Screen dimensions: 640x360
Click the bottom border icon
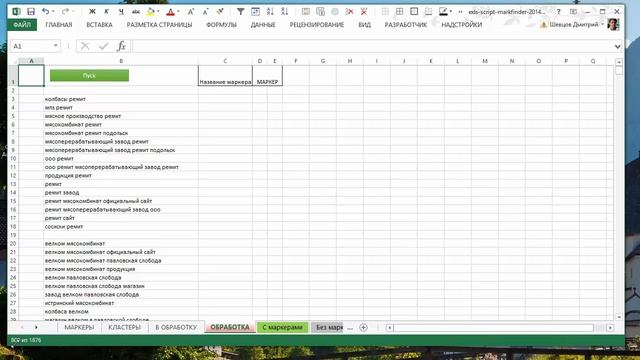(429, 12)
